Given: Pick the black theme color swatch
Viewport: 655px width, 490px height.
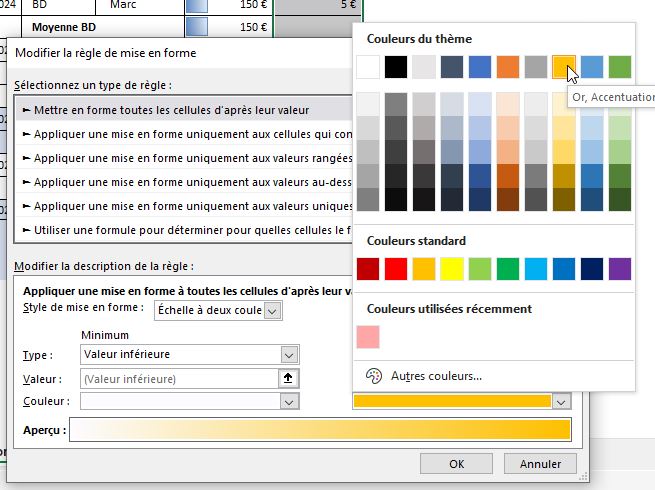Looking at the screenshot, I should pyautogui.click(x=396, y=67).
